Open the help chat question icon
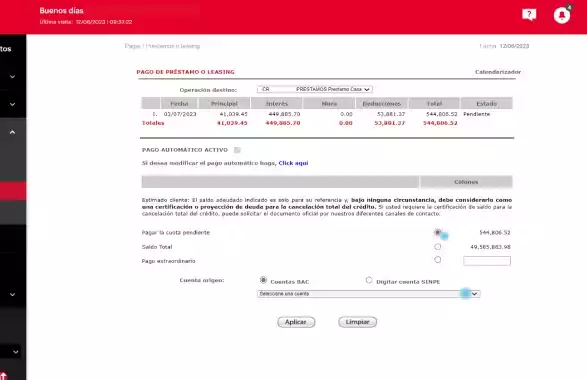Image resolution: width=587 pixels, height=380 pixels. pyautogui.click(x=529, y=15)
